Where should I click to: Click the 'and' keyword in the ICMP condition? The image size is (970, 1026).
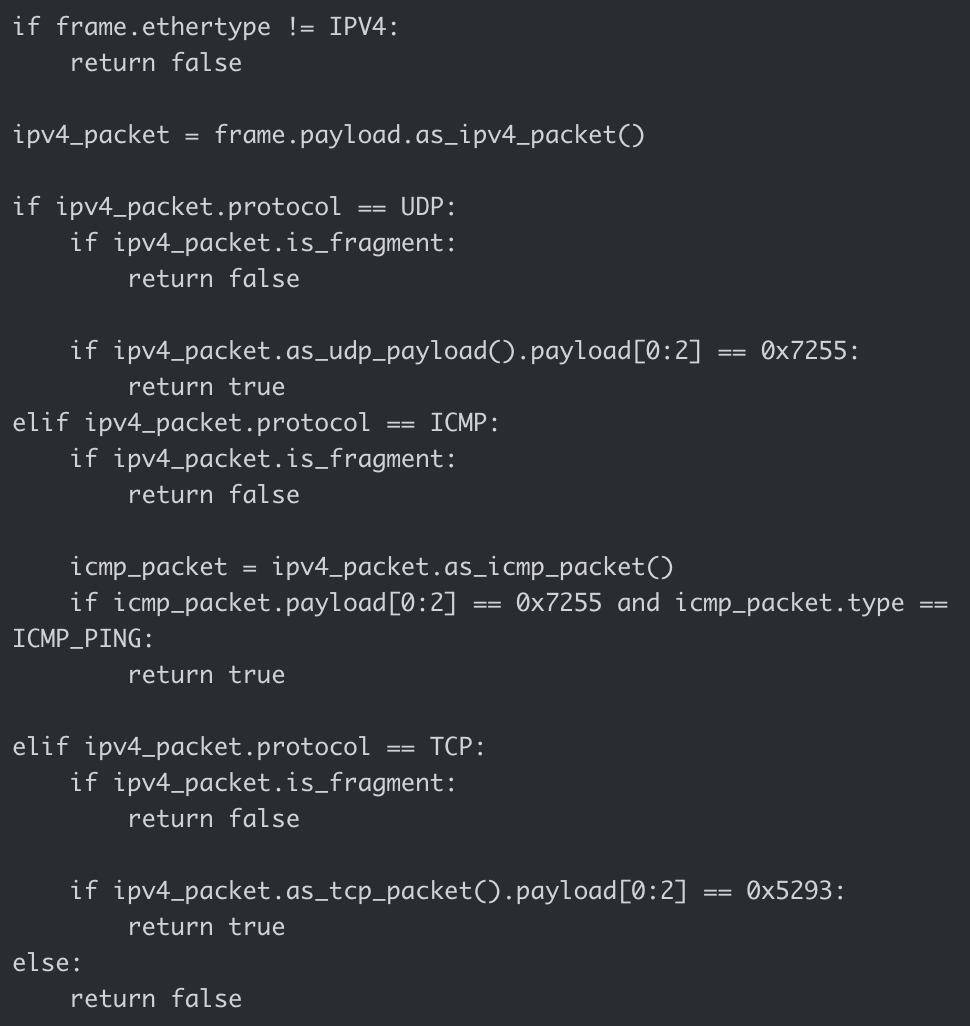pos(638,603)
